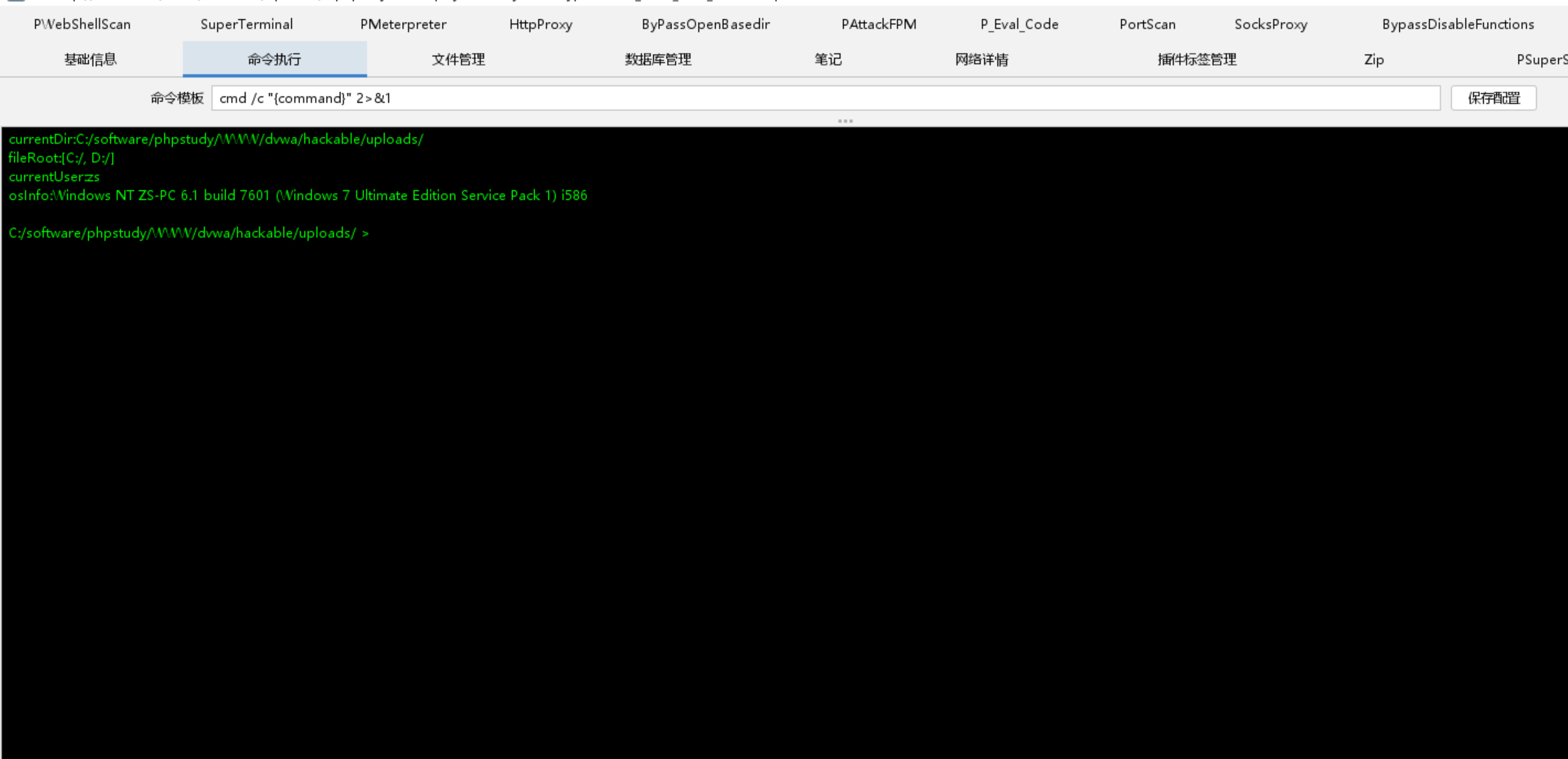Open the 基础信息 tab

[x=91, y=59]
